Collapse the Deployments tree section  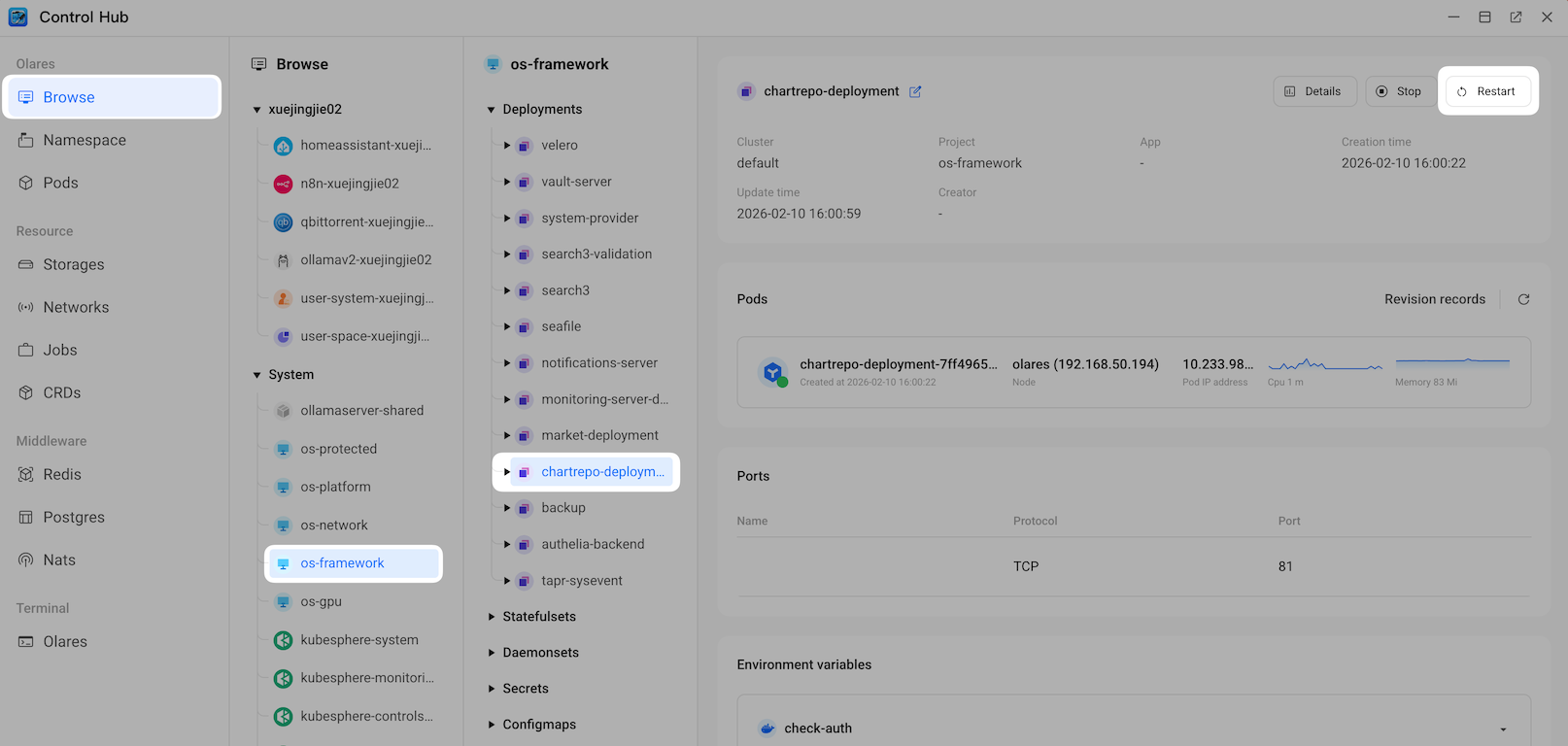coord(492,110)
